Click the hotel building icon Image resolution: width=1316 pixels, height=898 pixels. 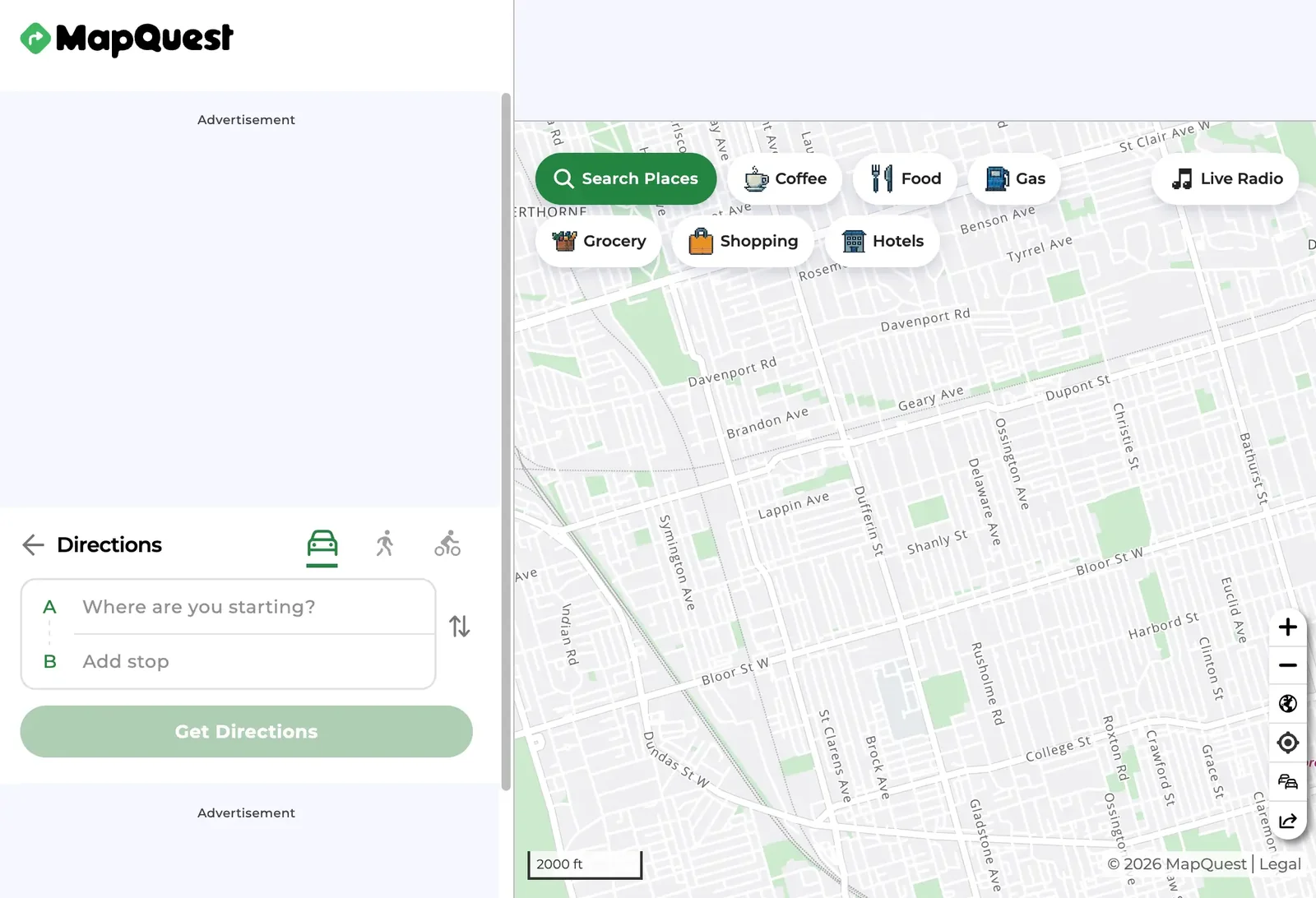tap(854, 241)
